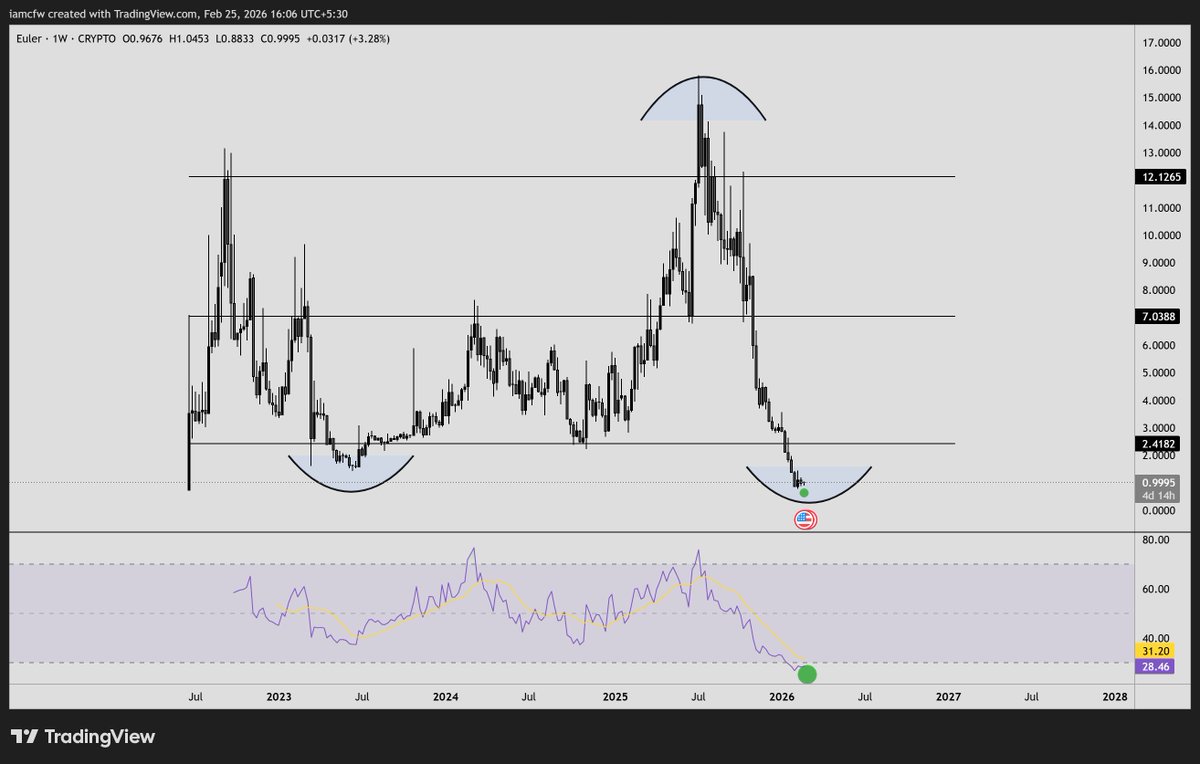Image resolution: width=1200 pixels, height=764 pixels.
Task: Select the small green dot beside the latest candle
Action: 804,493
